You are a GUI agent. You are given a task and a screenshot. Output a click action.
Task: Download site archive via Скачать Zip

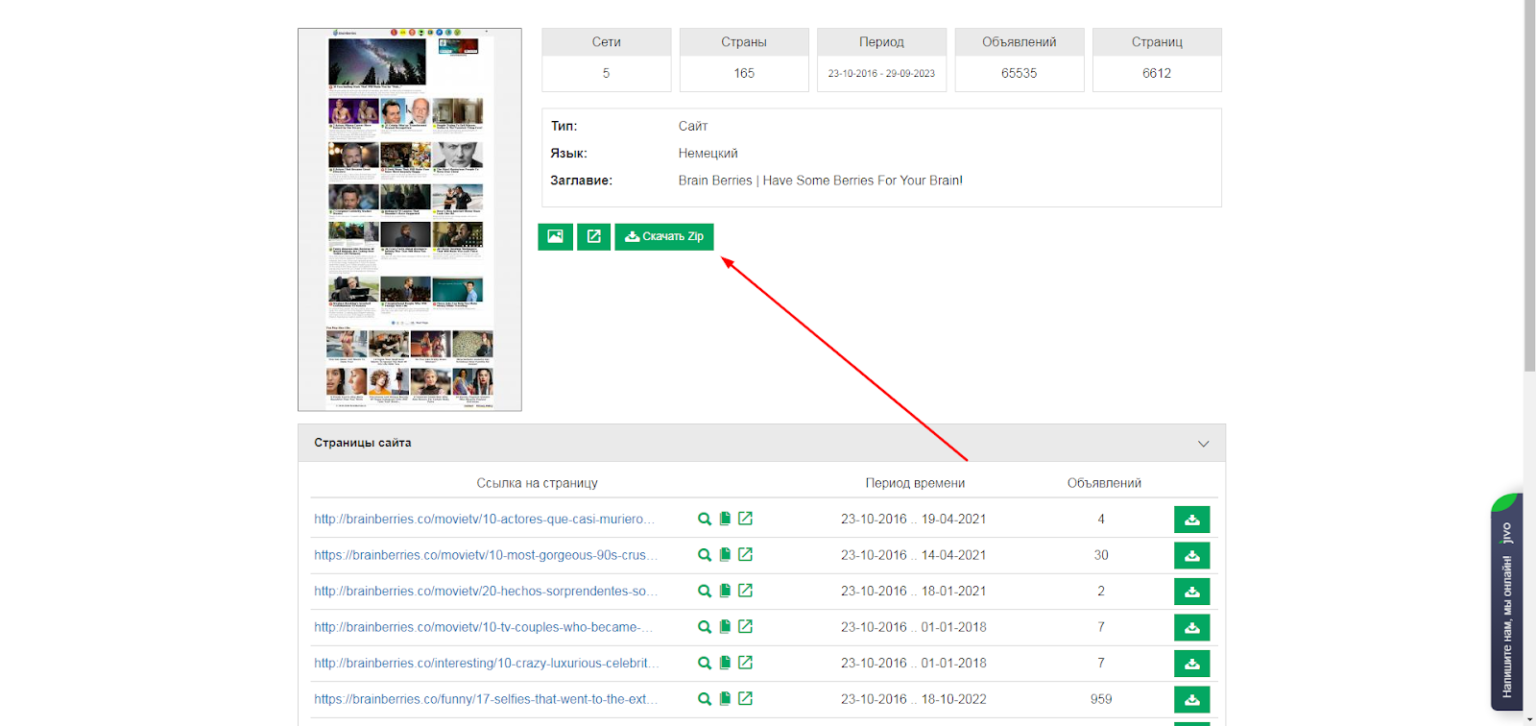[x=664, y=237]
